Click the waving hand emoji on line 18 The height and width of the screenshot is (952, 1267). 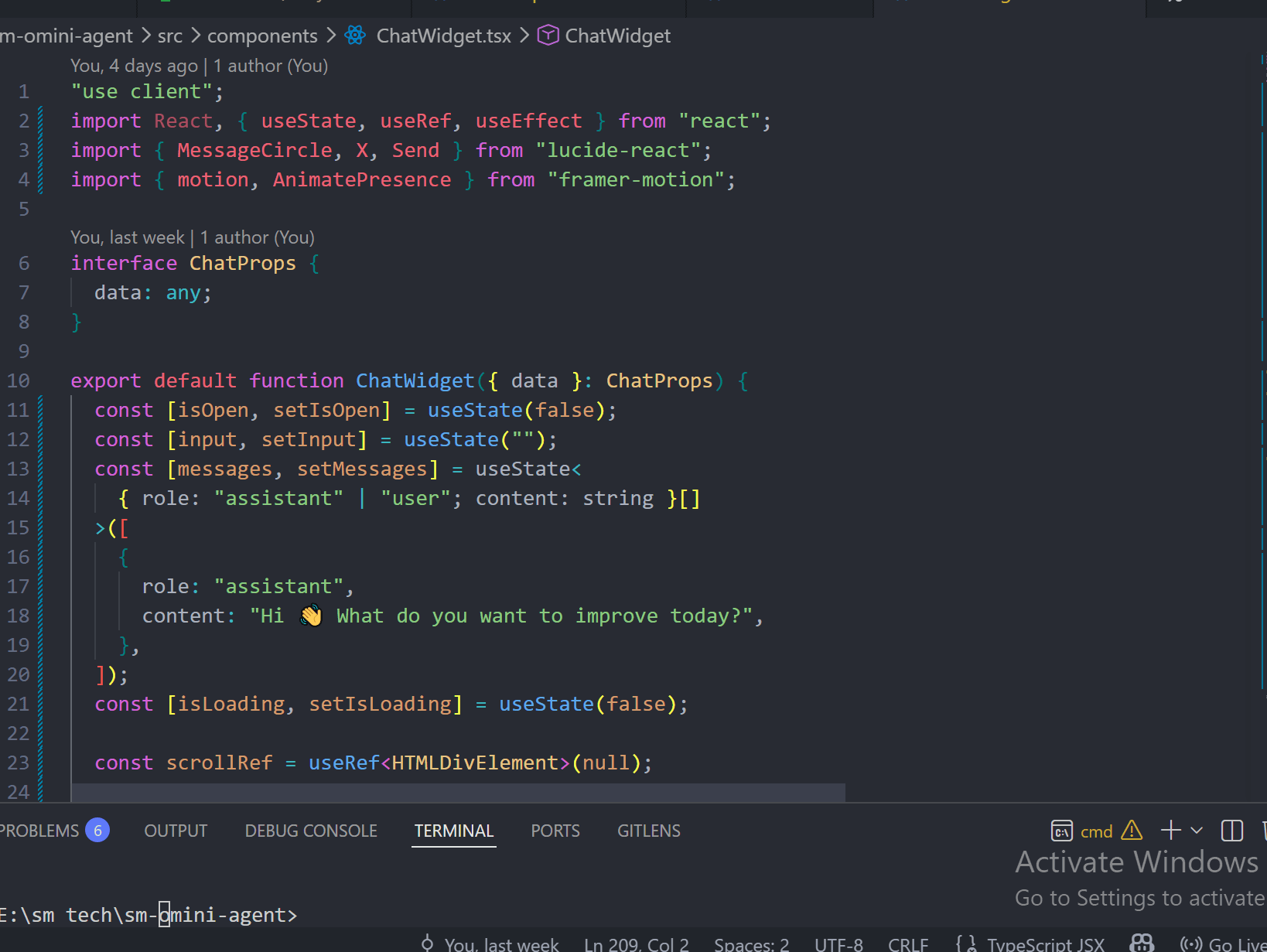pos(311,616)
